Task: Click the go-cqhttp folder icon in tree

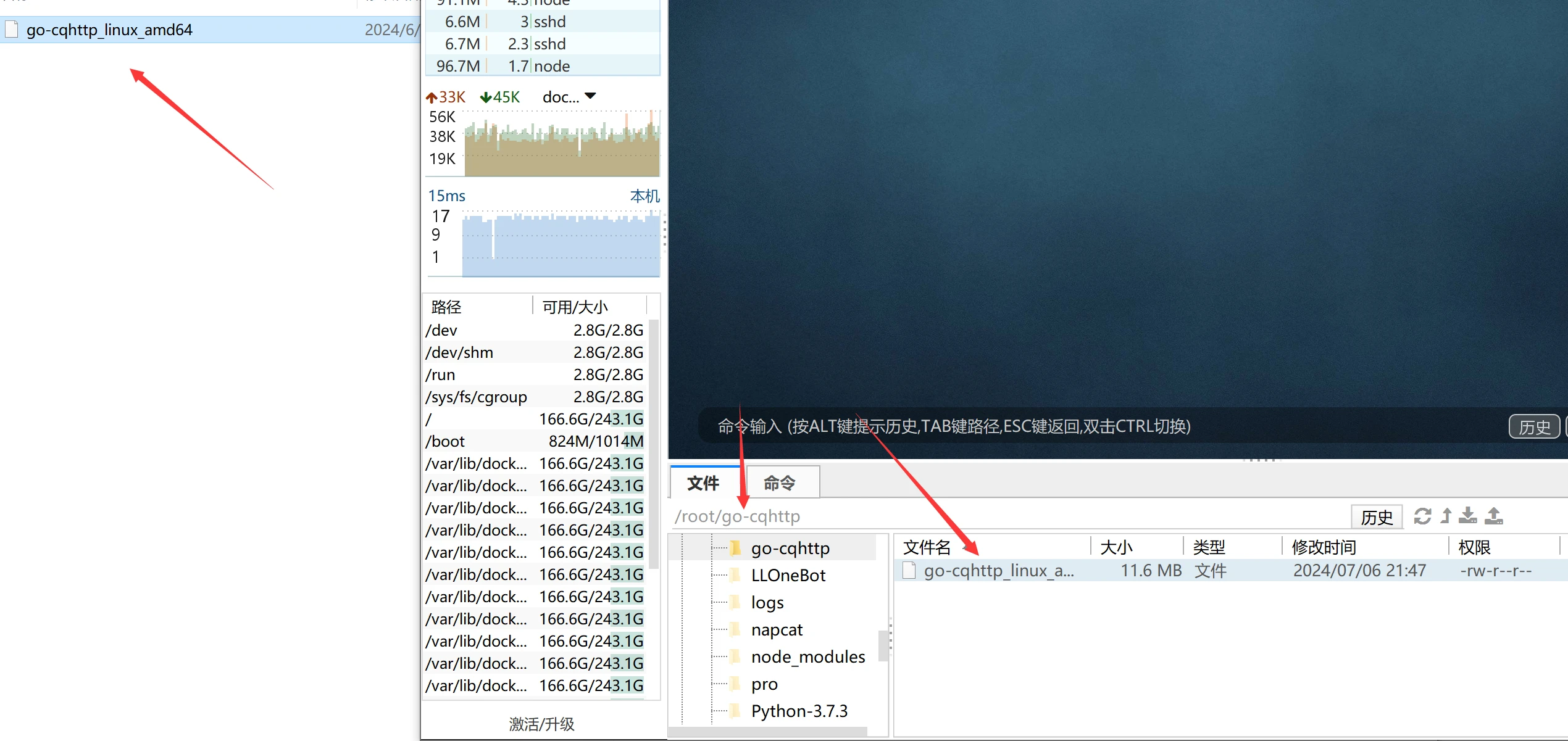Action: (735, 548)
